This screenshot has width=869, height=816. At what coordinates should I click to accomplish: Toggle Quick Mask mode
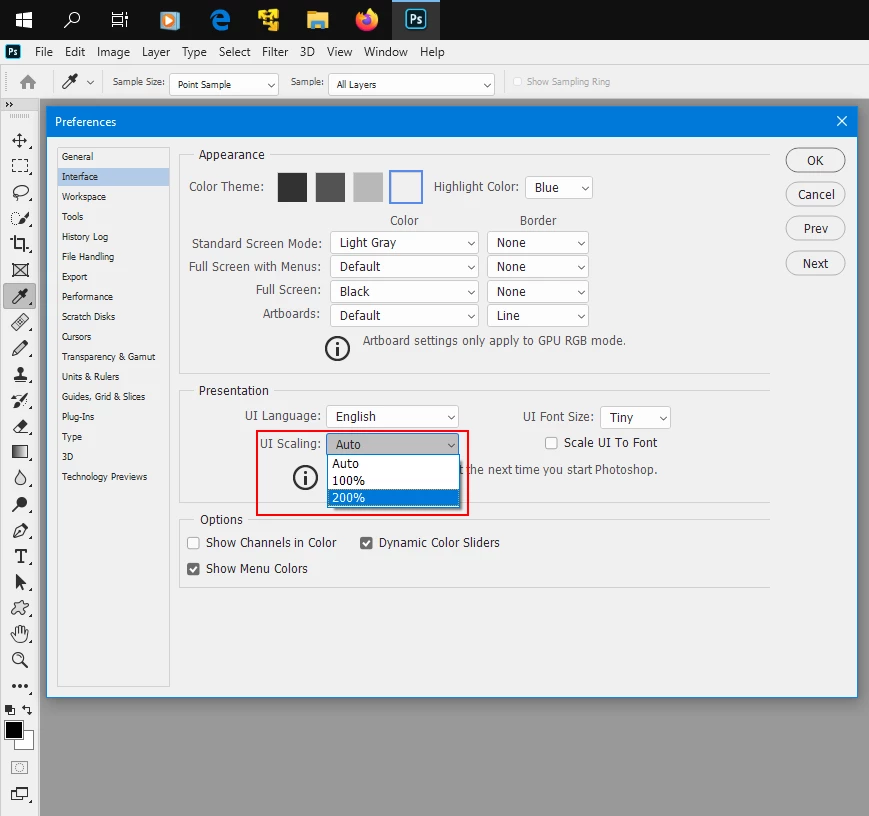click(x=19, y=768)
